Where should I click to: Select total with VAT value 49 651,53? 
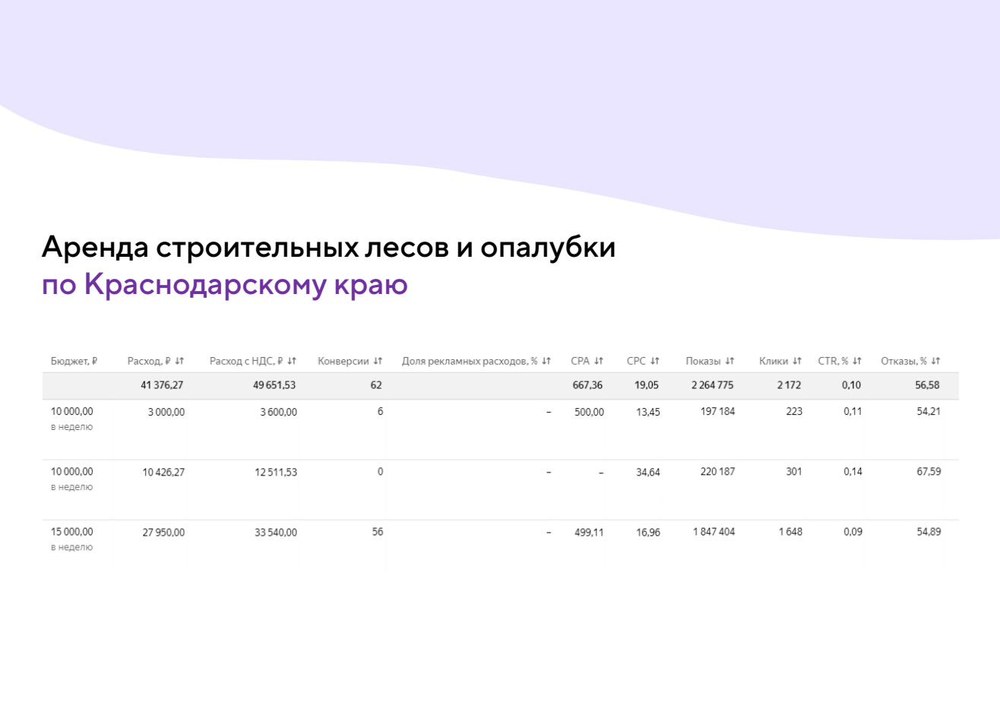274,385
